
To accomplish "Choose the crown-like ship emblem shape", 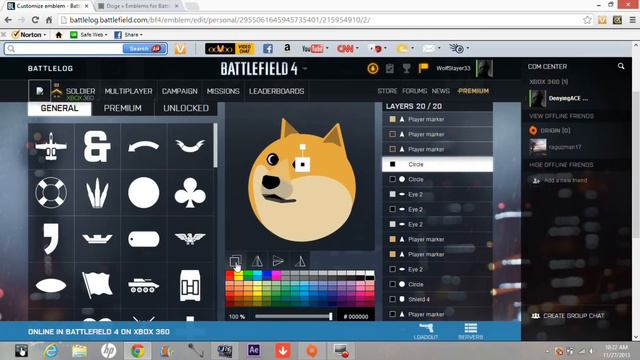I will (x=97, y=238).
